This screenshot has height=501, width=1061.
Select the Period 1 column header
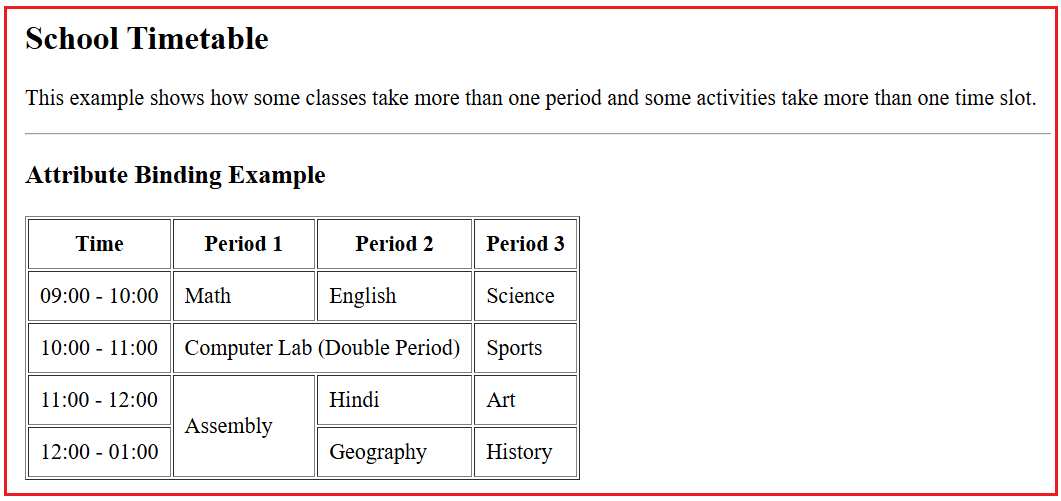point(244,244)
